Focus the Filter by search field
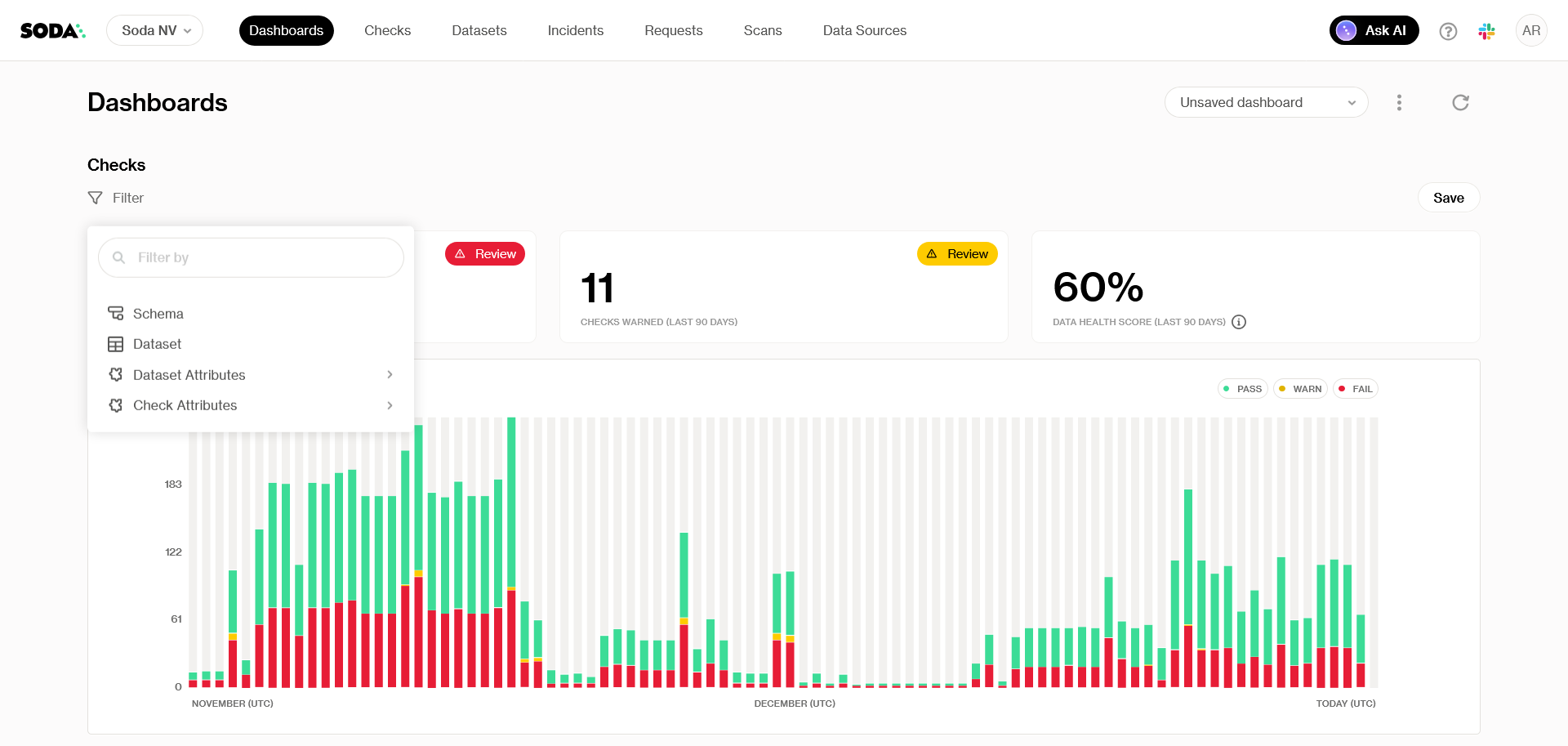This screenshot has height=746, width=1568. coord(261,258)
